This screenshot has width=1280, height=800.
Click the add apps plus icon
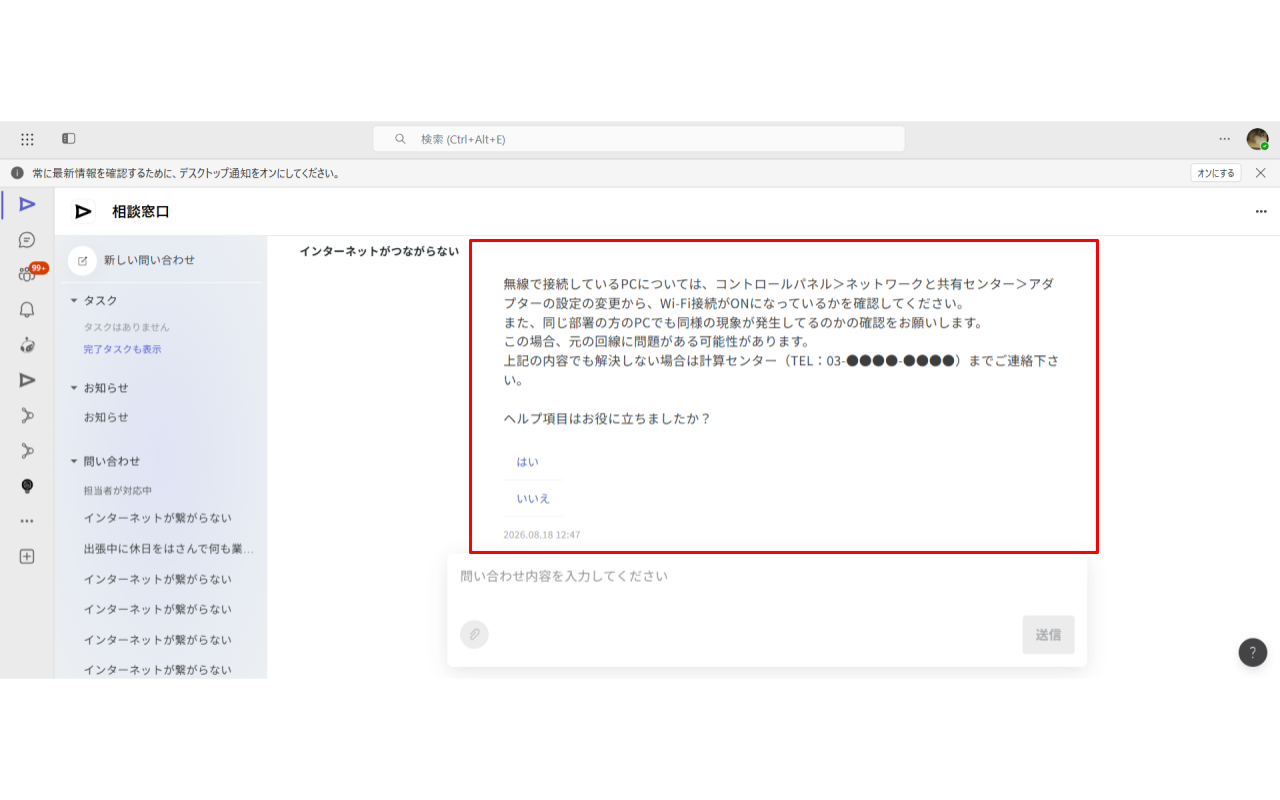click(x=27, y=556)
